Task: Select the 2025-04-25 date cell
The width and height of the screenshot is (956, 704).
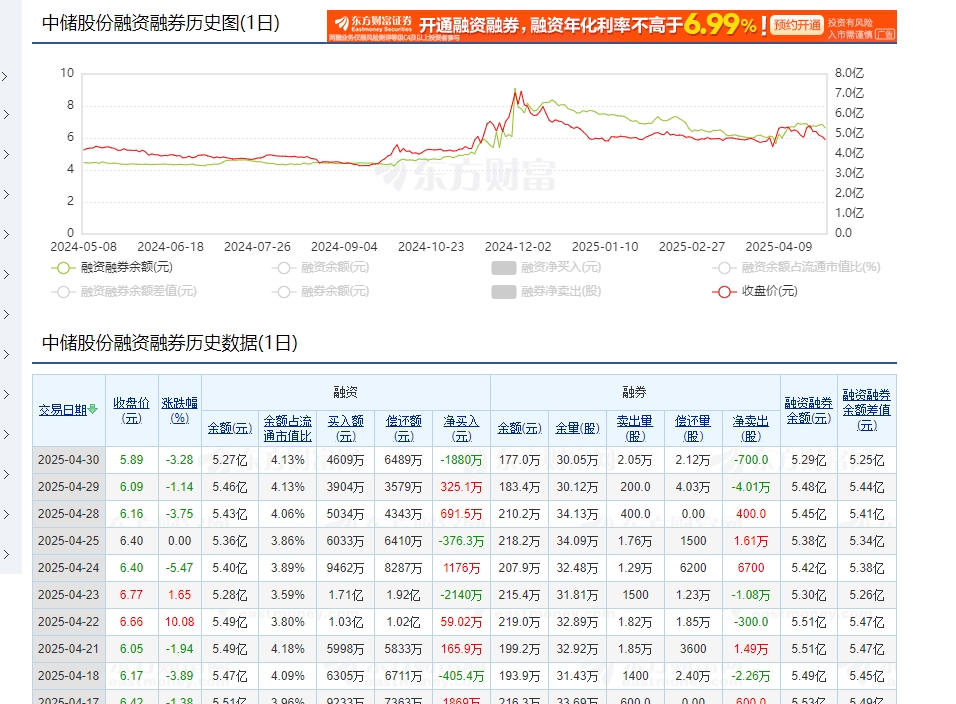Action: (x=69, y=541)
